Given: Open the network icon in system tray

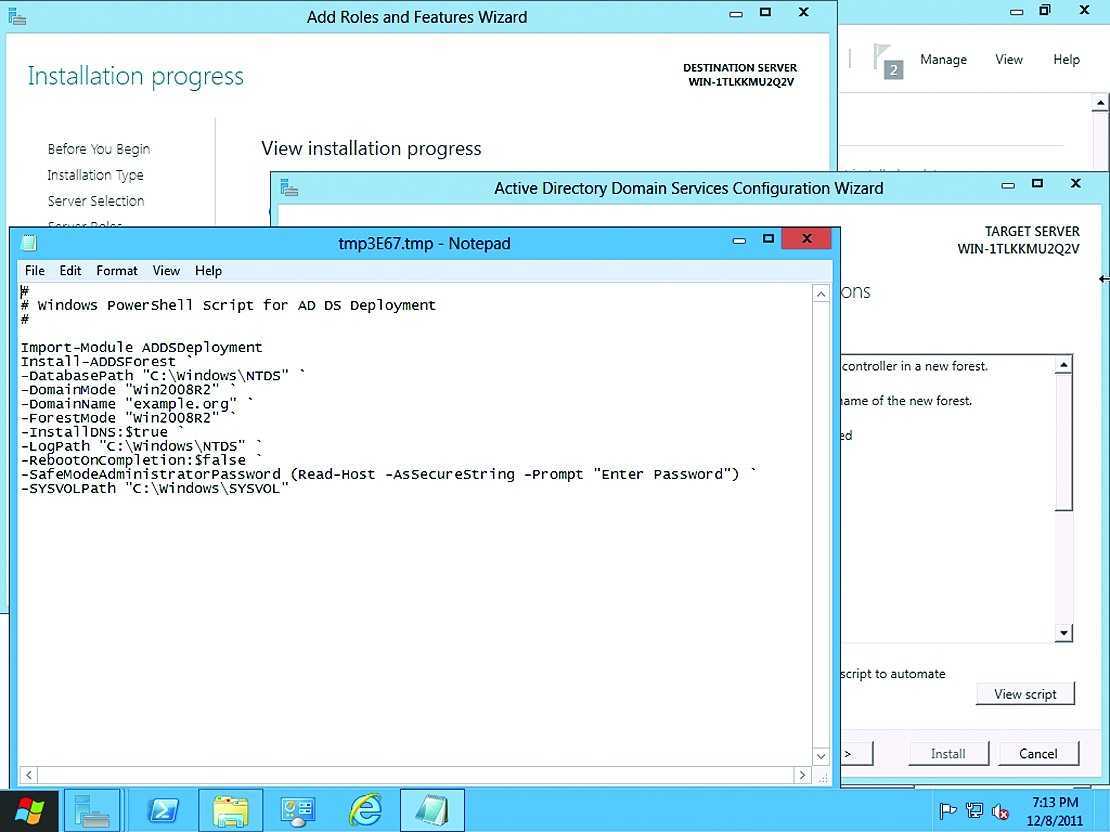Looking at the screenshot, I should coord(974,811).
